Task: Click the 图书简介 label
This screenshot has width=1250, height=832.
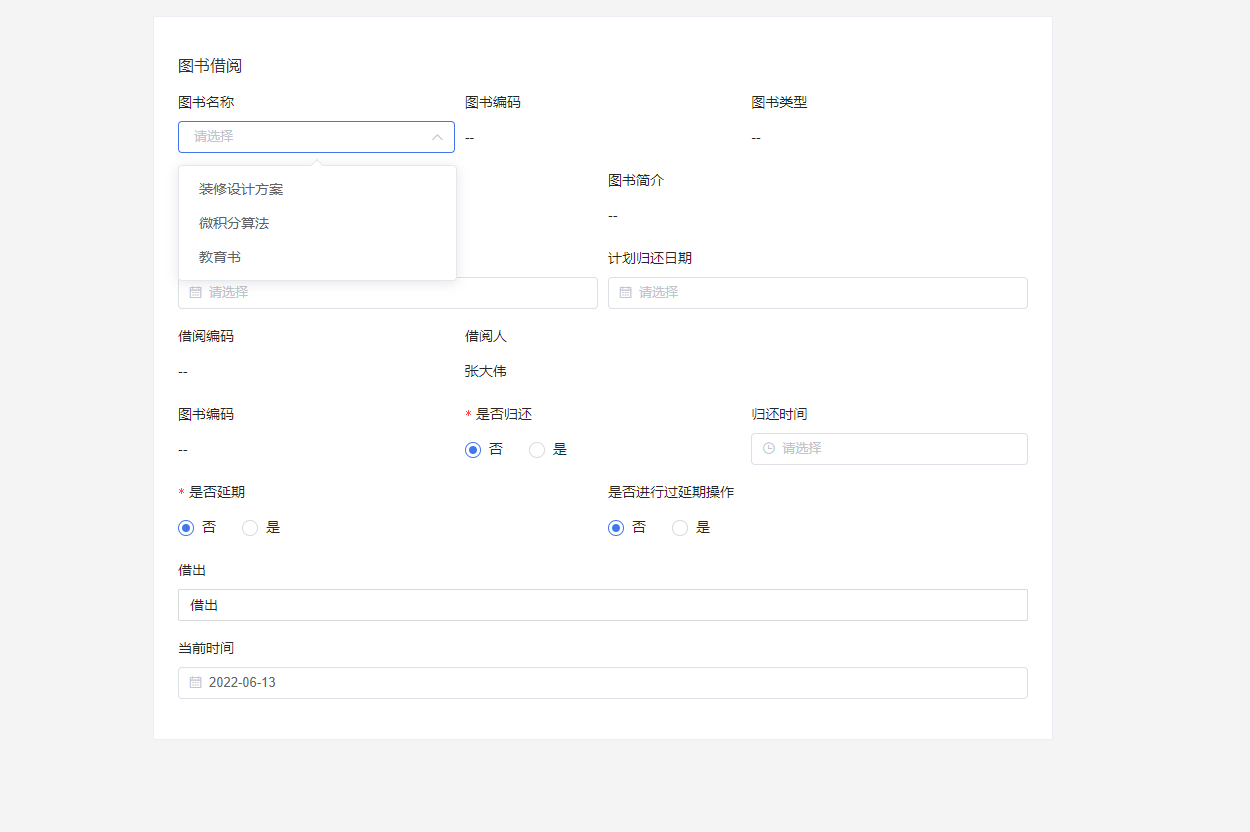Action: click(x=636, y=180)
